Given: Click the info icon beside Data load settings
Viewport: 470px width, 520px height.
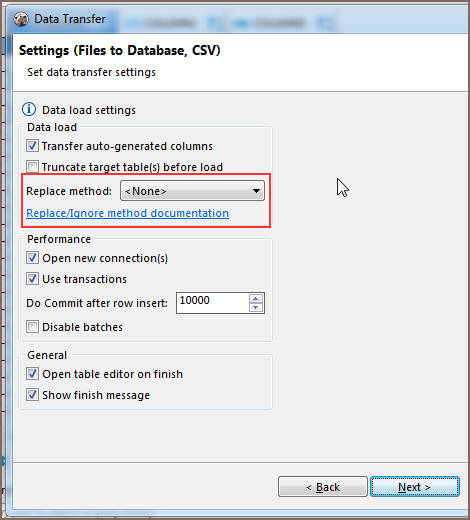Looking at the screenshot, I should (29, 109).
